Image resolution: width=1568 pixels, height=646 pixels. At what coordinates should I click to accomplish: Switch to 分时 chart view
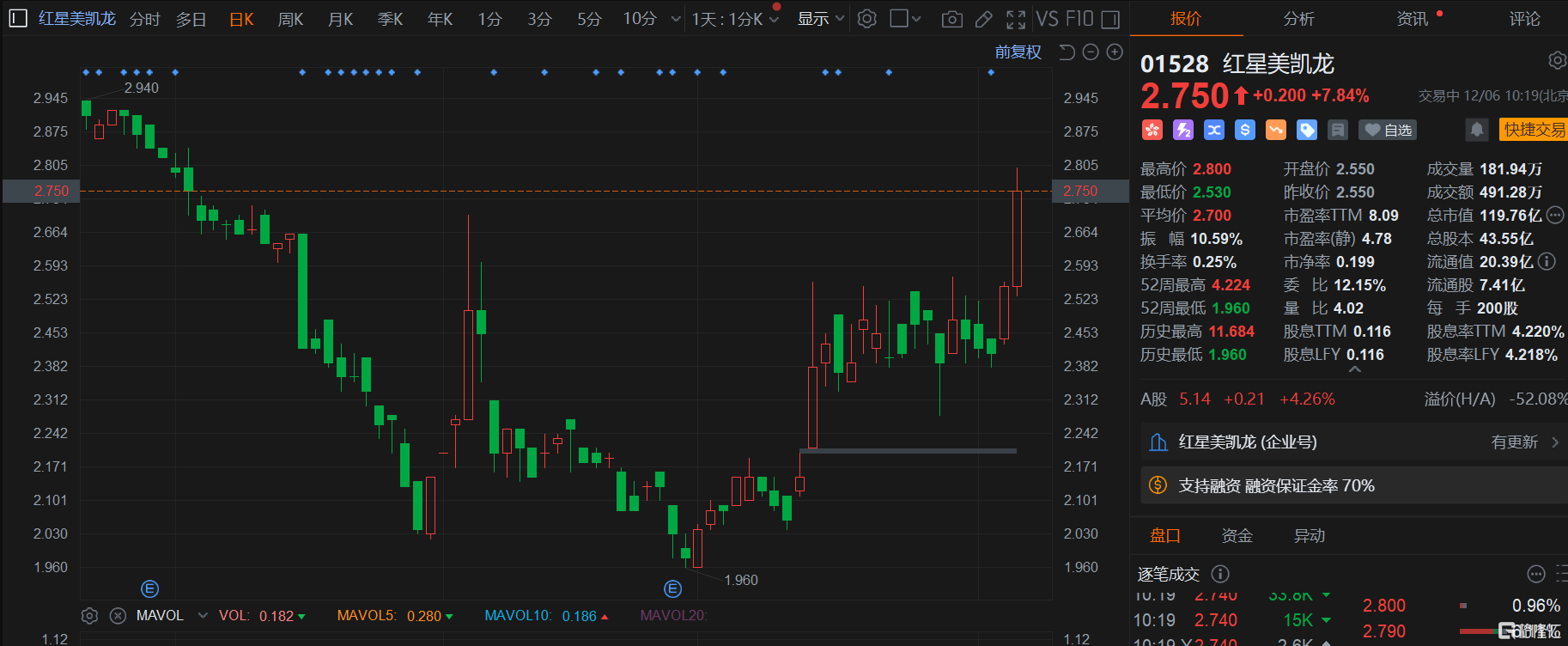145,19
